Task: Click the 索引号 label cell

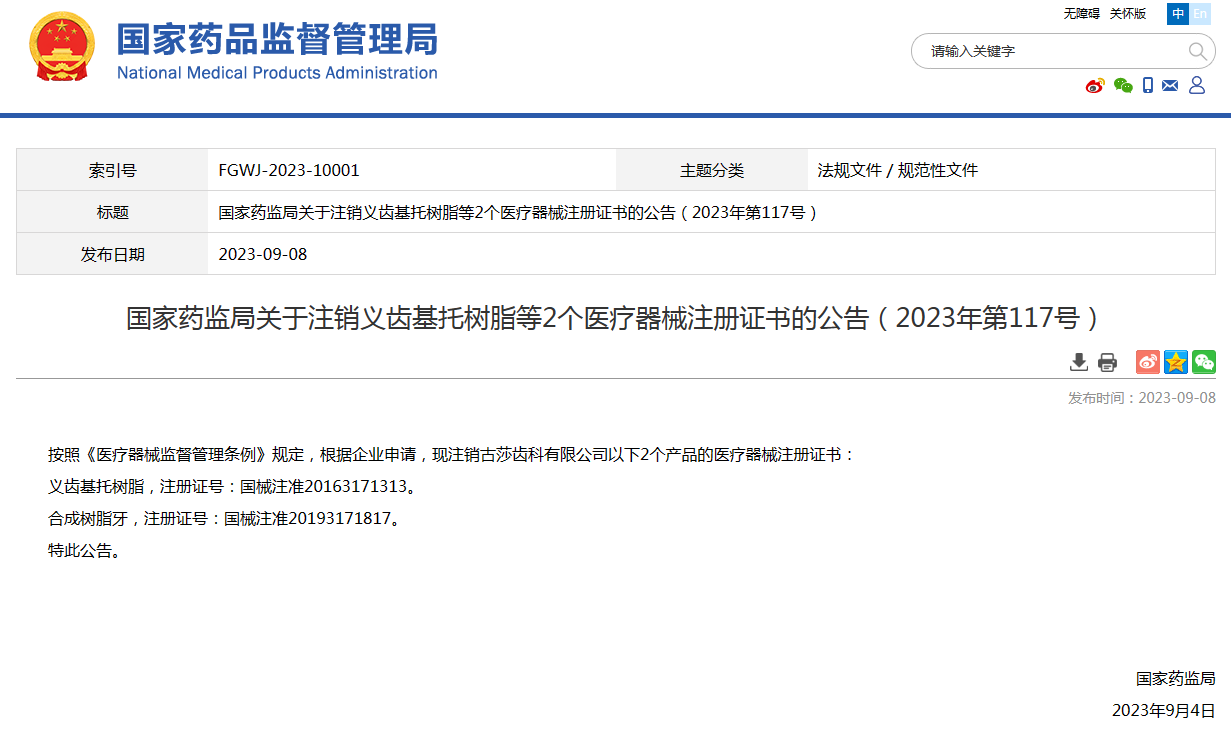Action: [x=112, y=170]
